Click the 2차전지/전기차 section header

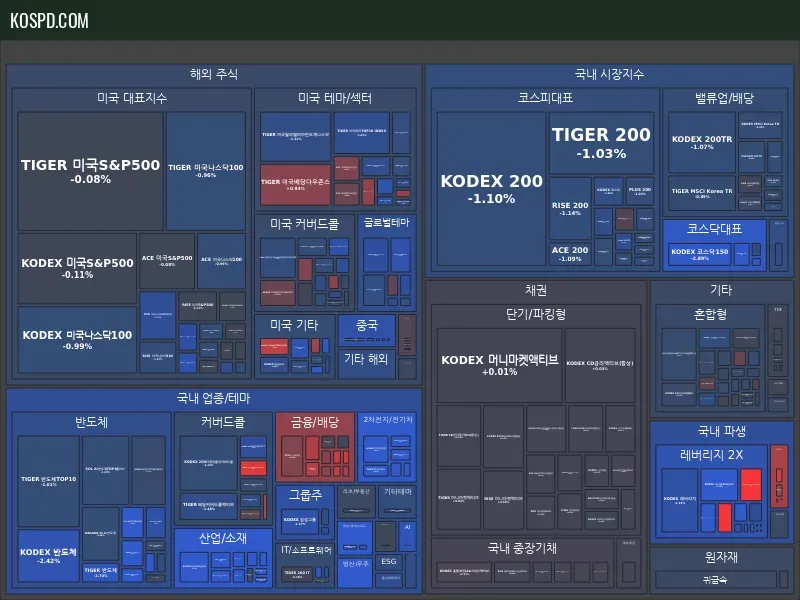pos(388,419)
